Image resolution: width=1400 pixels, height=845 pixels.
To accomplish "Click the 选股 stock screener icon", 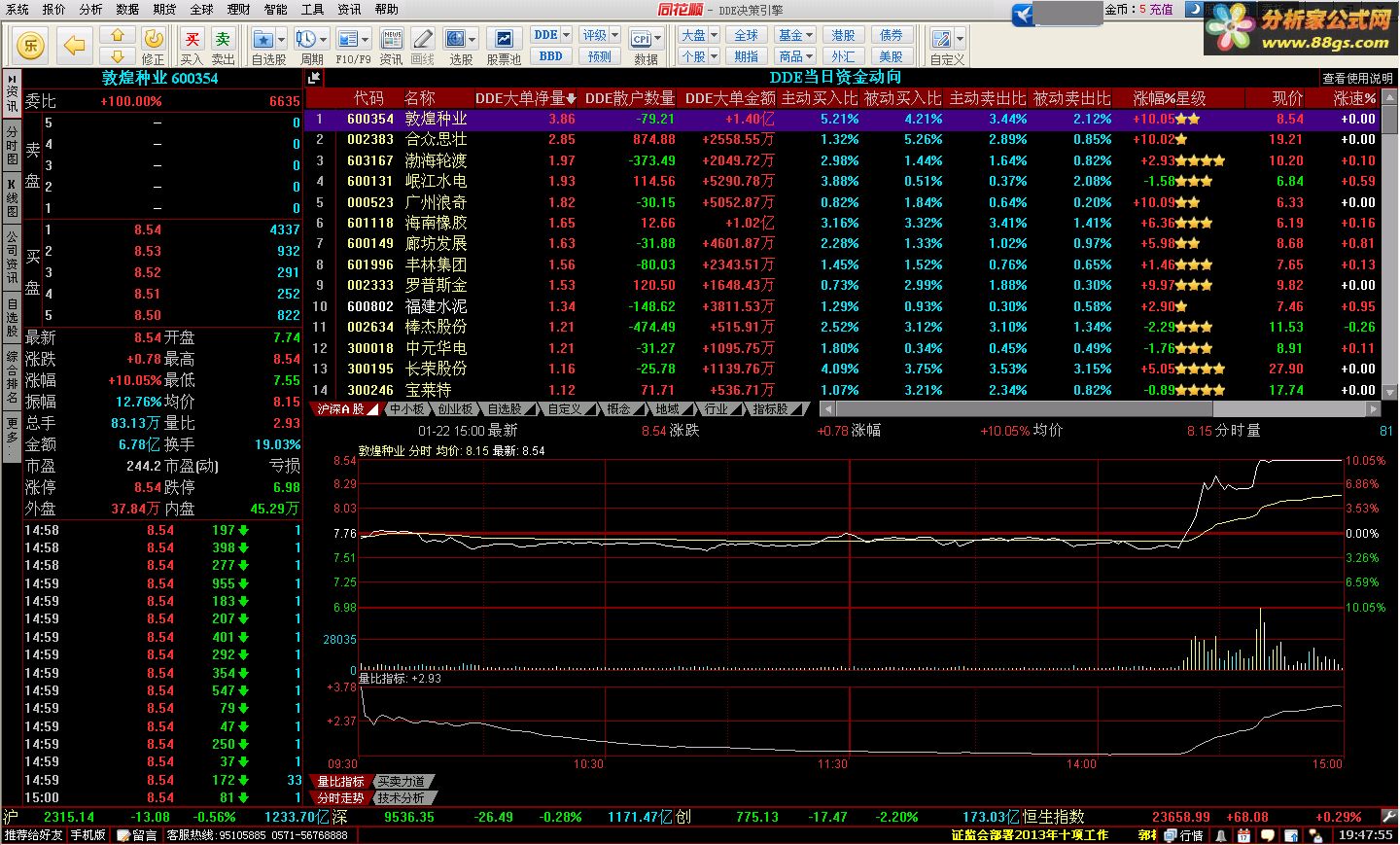I will point(454,39).
